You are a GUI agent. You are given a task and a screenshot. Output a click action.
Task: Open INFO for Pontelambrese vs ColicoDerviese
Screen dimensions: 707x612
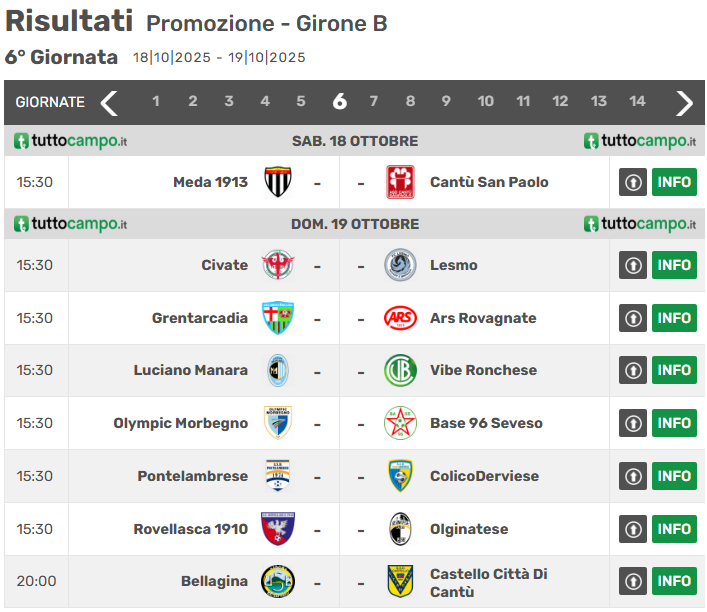click(x=674, y=476)
